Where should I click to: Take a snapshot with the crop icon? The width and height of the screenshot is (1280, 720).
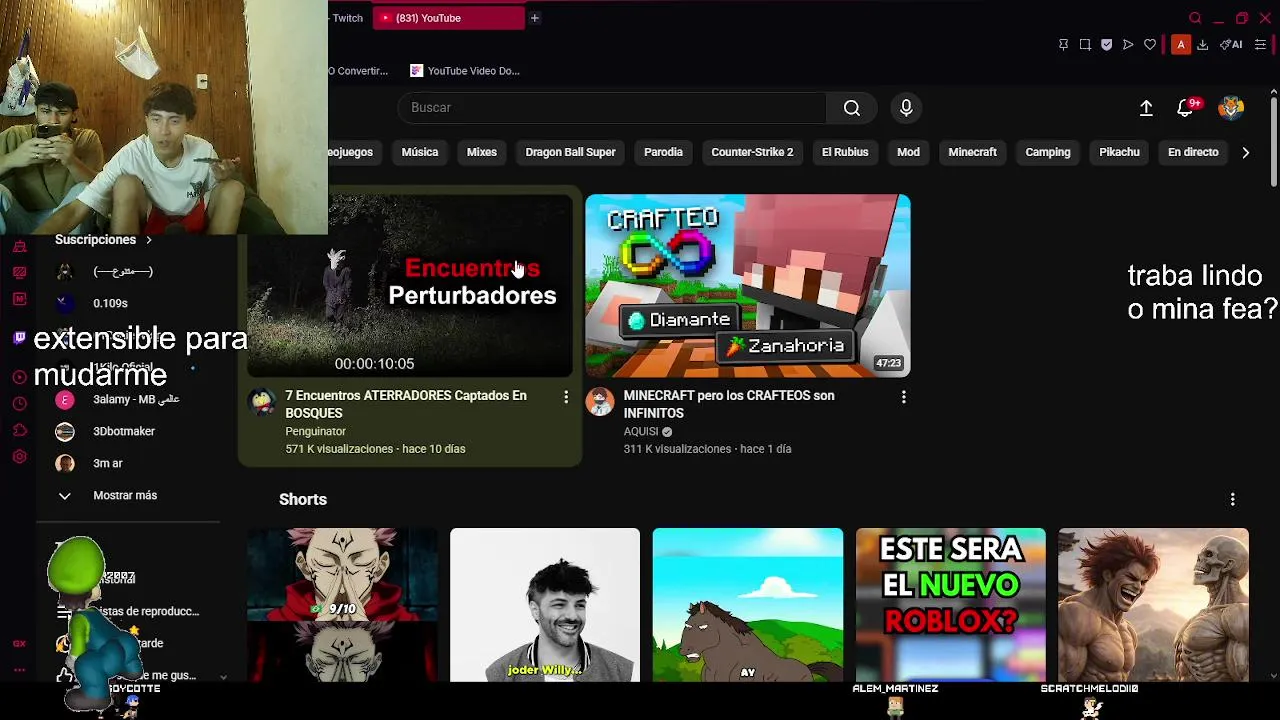click(x=1085, y=45)
